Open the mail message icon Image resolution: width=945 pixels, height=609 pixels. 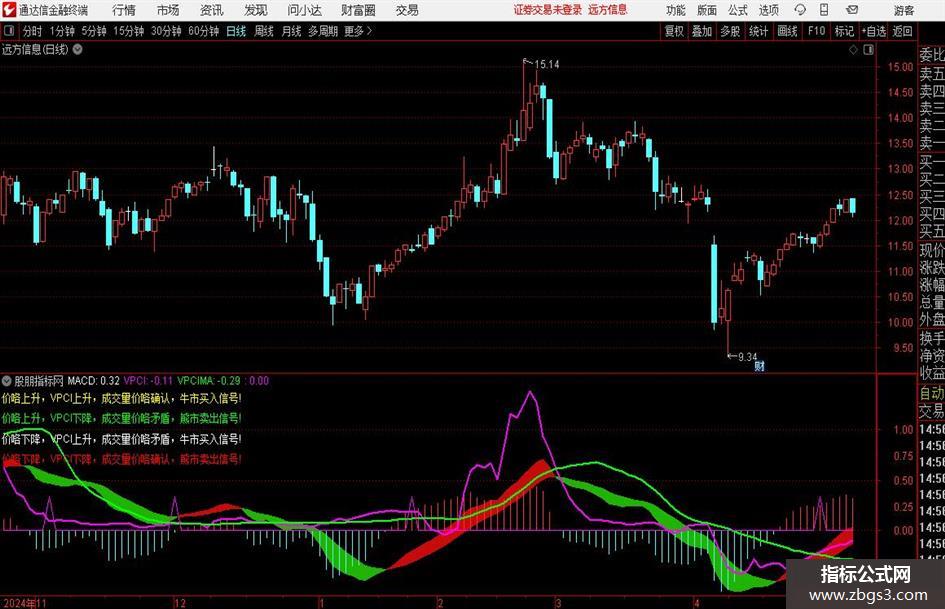click(x=852, y=10)
